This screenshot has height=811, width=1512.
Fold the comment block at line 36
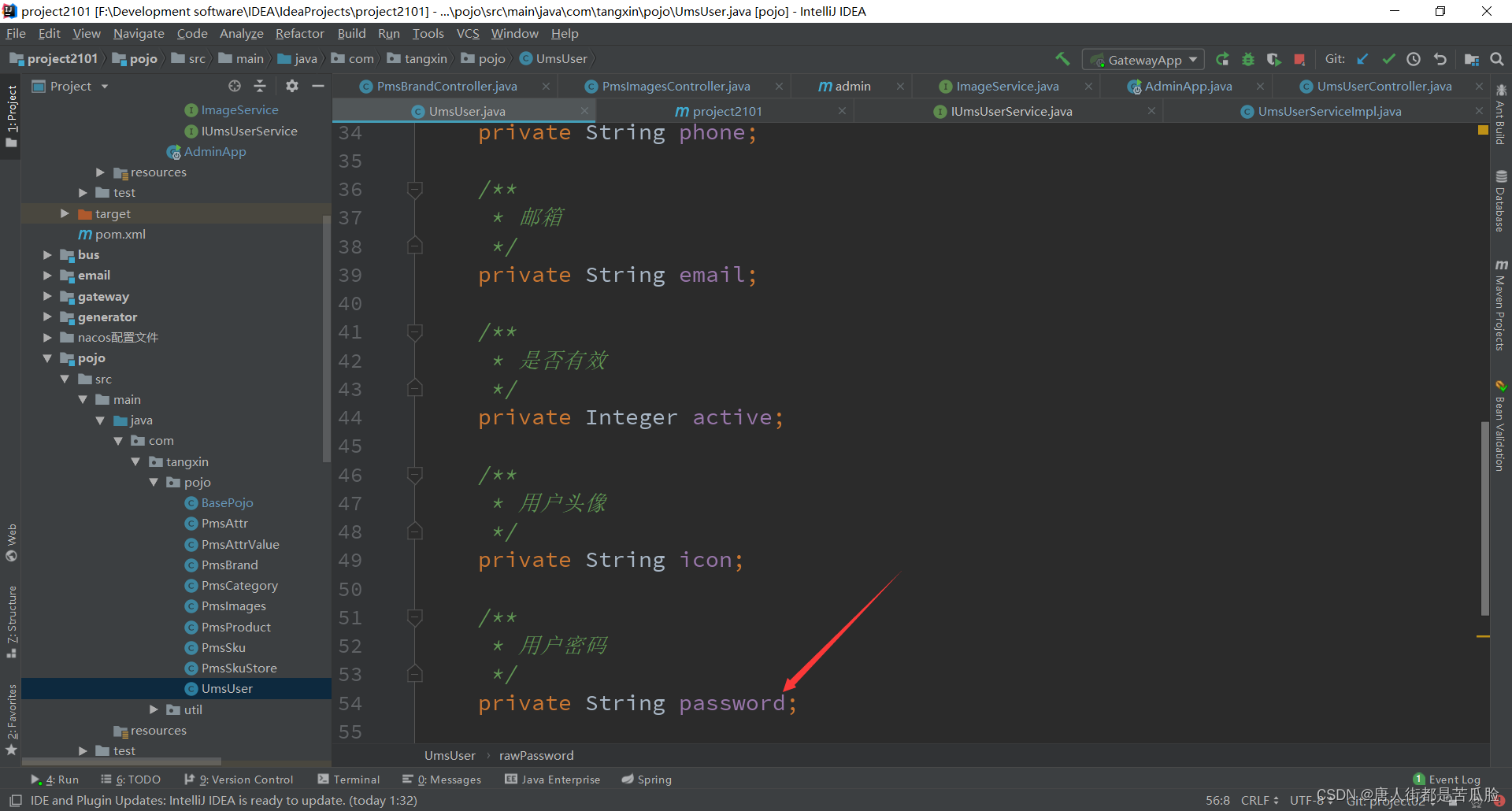pyautogui.click(x=414, y=189)
